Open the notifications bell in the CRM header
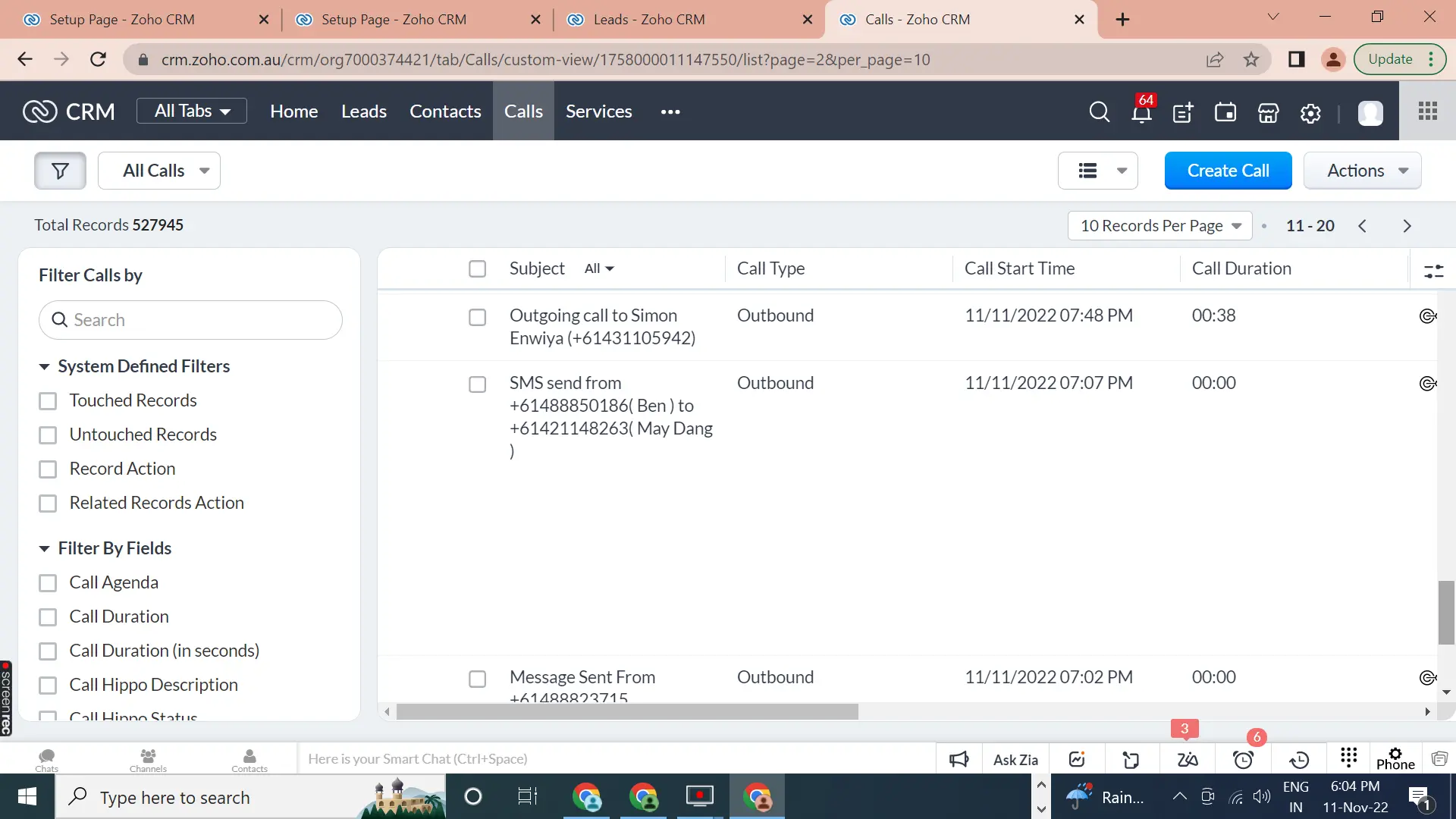 [x=1141, y=112]
